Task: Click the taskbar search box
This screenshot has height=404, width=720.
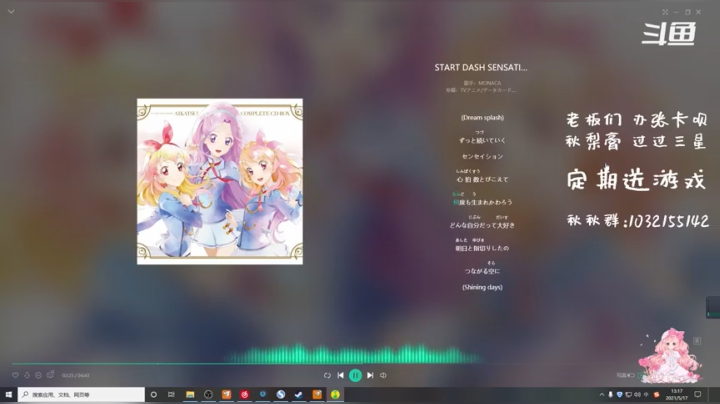Action: 81,394
